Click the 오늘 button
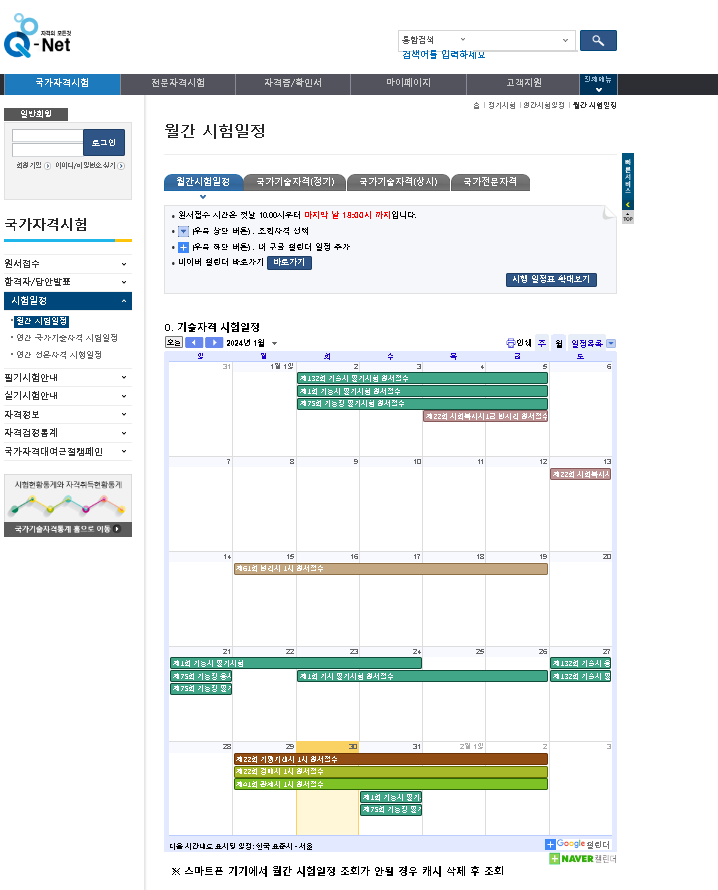Screen dimensions: 718x890 click(174, 343)
